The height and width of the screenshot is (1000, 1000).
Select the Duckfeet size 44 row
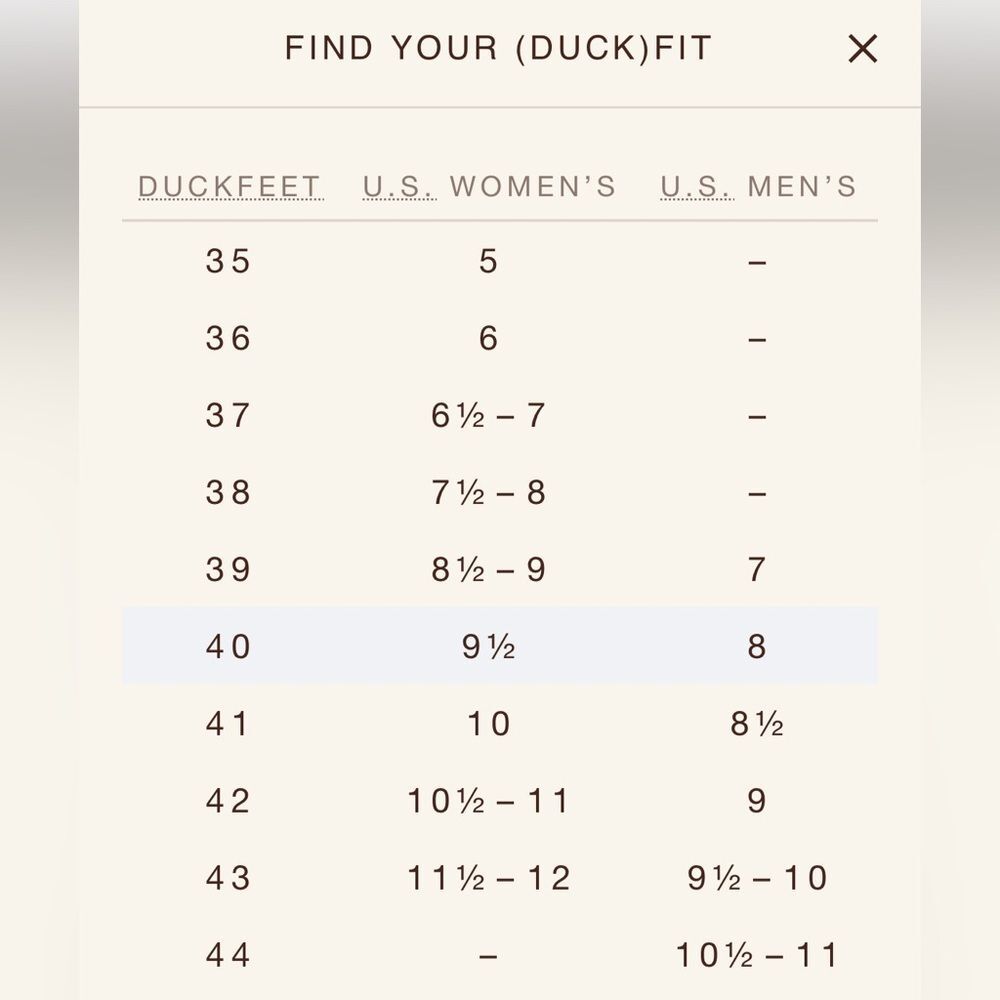(x=500, y=955)
